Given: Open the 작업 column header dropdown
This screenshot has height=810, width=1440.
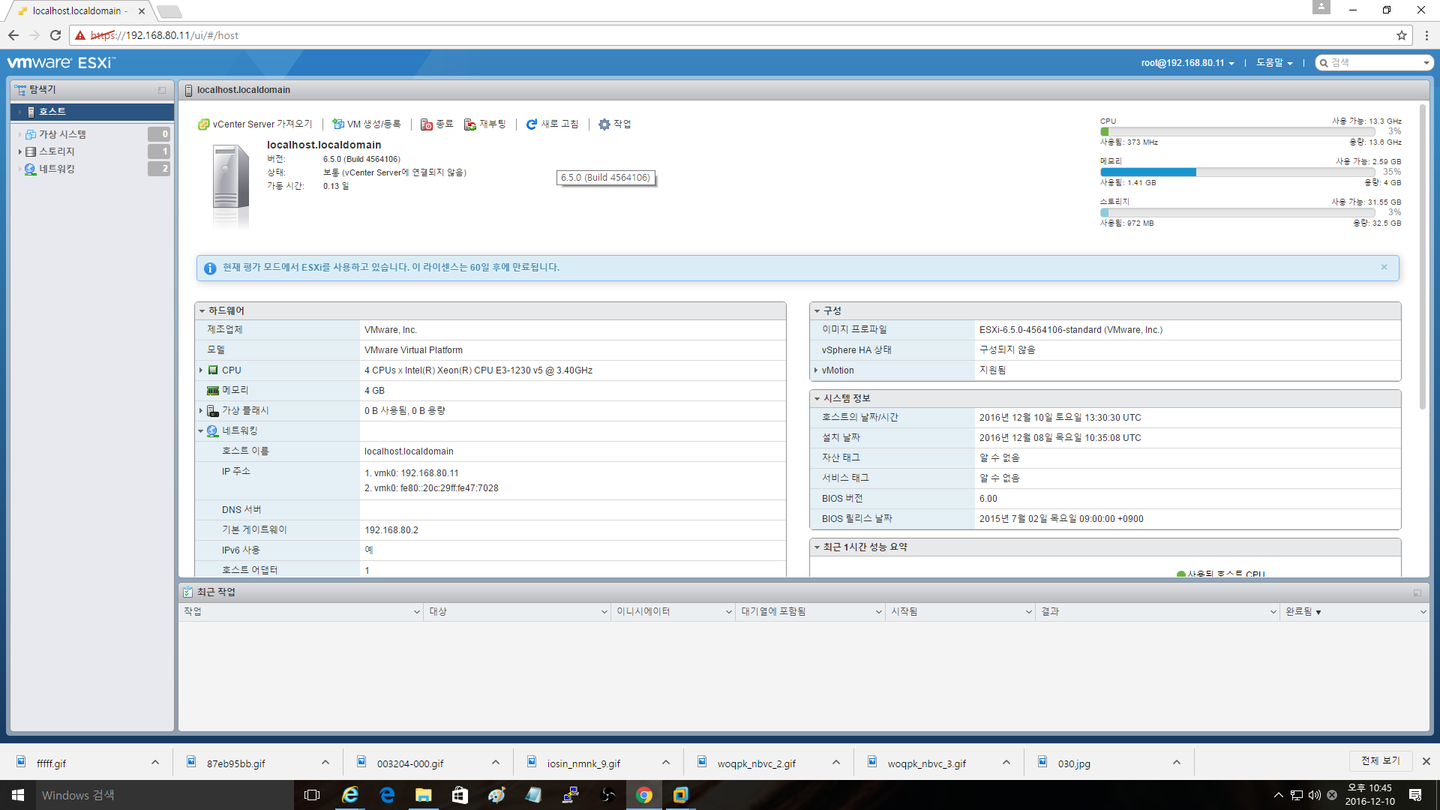Looking at the screenshot, I should click(x=416, y=611).
